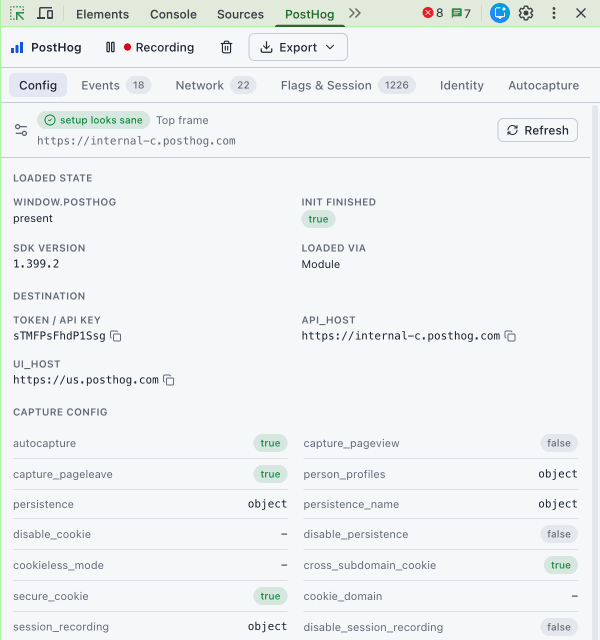This screenshot has width=600, height=640.
Task: Copy the token / API key value
Action: pyautogui.click(x=116, y=336)
